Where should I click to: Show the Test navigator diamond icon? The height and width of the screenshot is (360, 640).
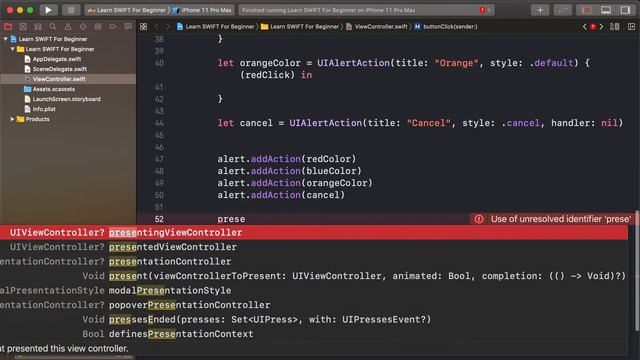click(83, 27)
